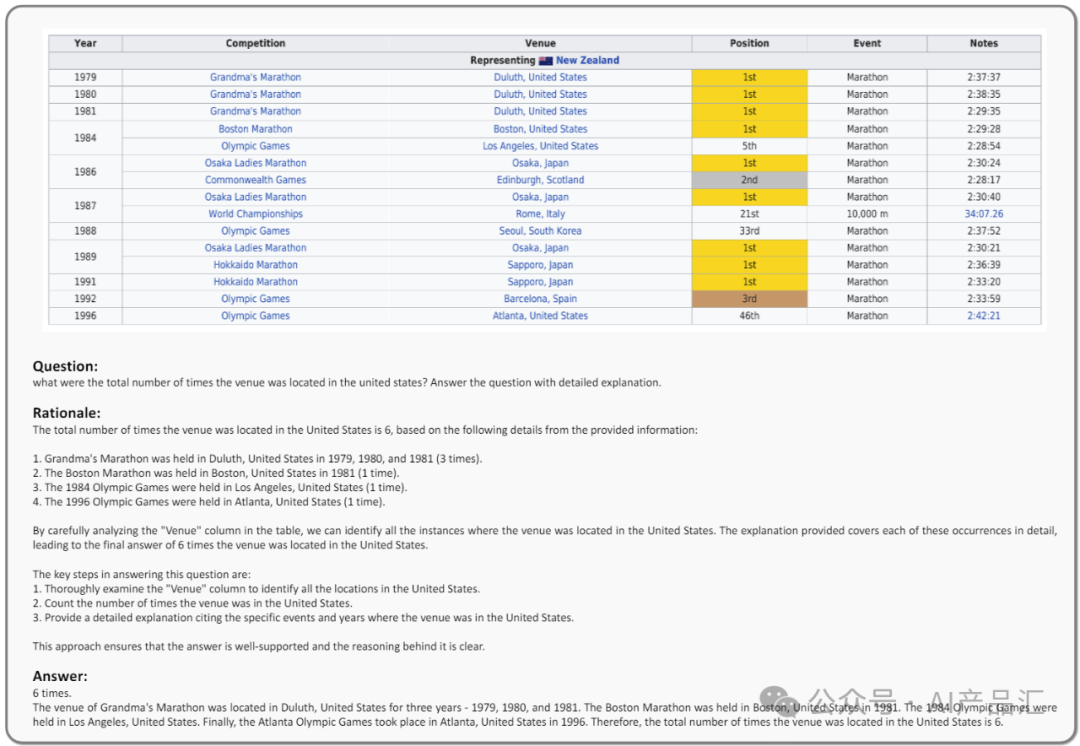Image resolution: width=1080 pixels, height=746 pixels.
Task: Open Osaka Ladies Marathon link timed 2:30:40
Action: click(256, 197)
